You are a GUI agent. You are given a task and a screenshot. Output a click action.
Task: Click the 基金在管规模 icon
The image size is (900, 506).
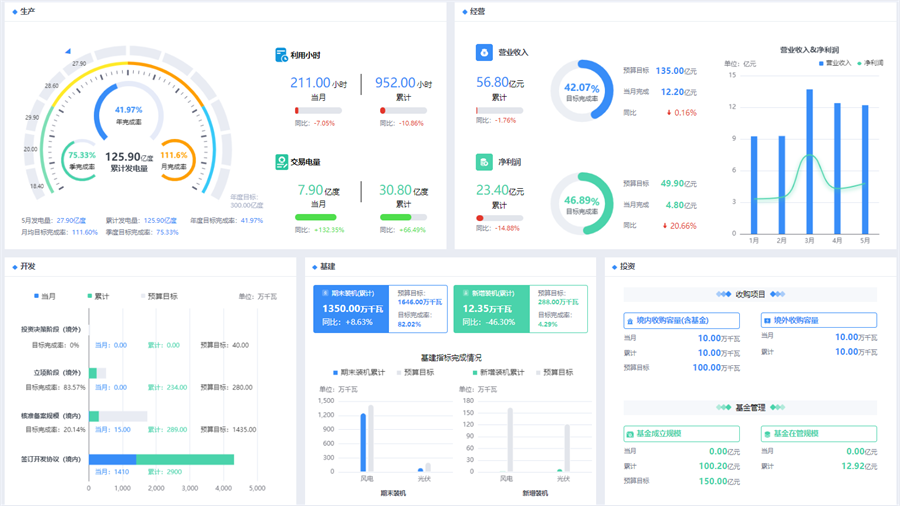[767, 434]
